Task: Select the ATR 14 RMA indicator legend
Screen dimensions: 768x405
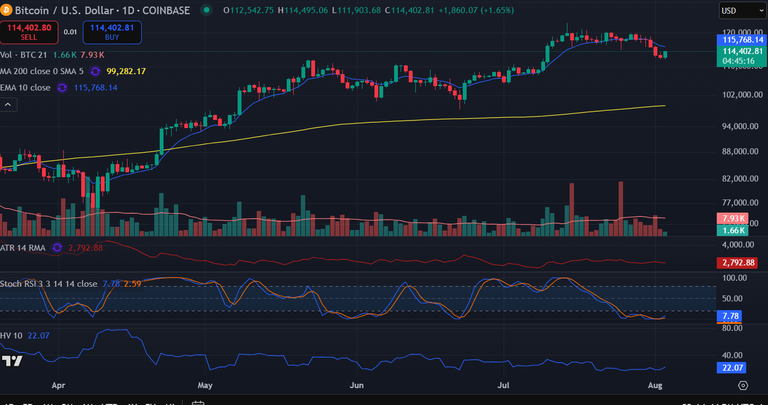Action: coord(23,248)
